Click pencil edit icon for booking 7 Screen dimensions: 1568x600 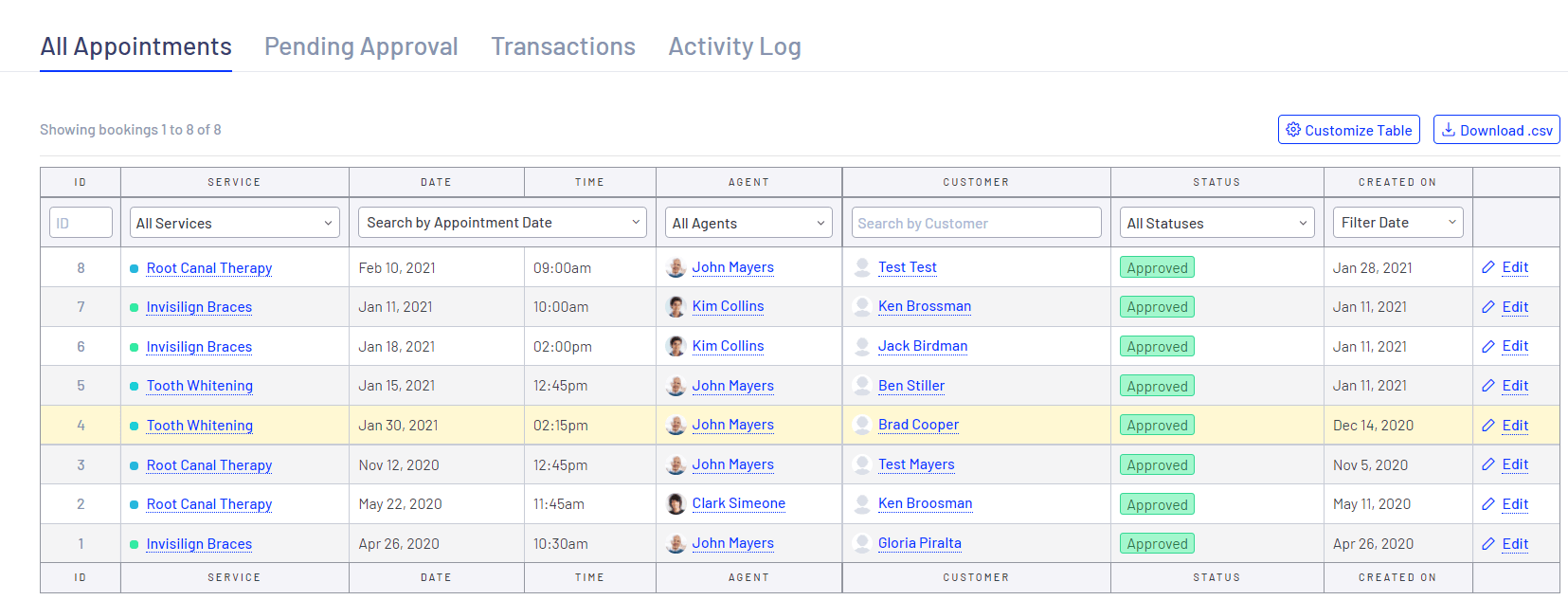tap(1488, 307)
